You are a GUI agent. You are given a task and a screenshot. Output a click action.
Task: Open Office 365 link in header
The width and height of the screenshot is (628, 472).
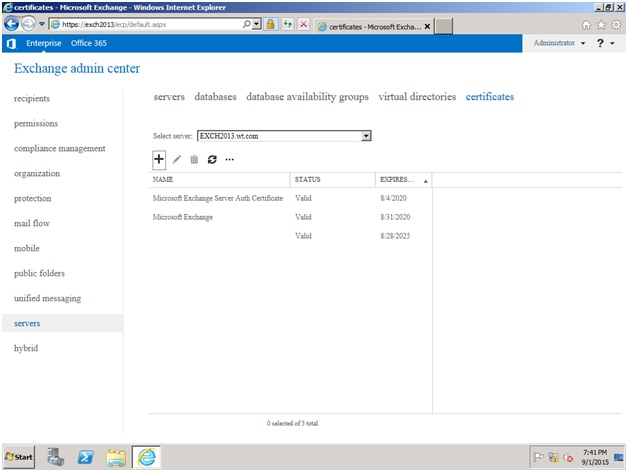pos(89,43)
